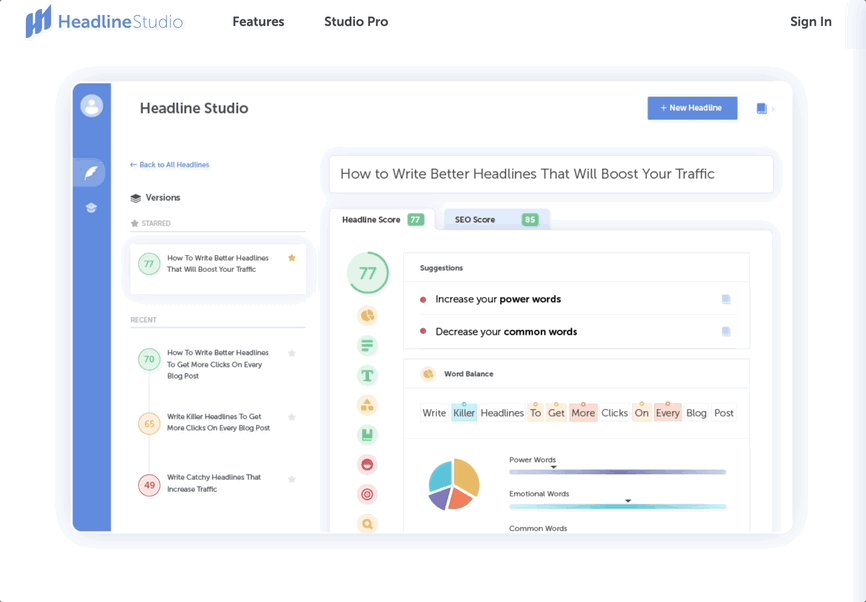Jump to word balance pie chart icon
The width and height of the screenshot is (866, 602).
click(367, 316)
